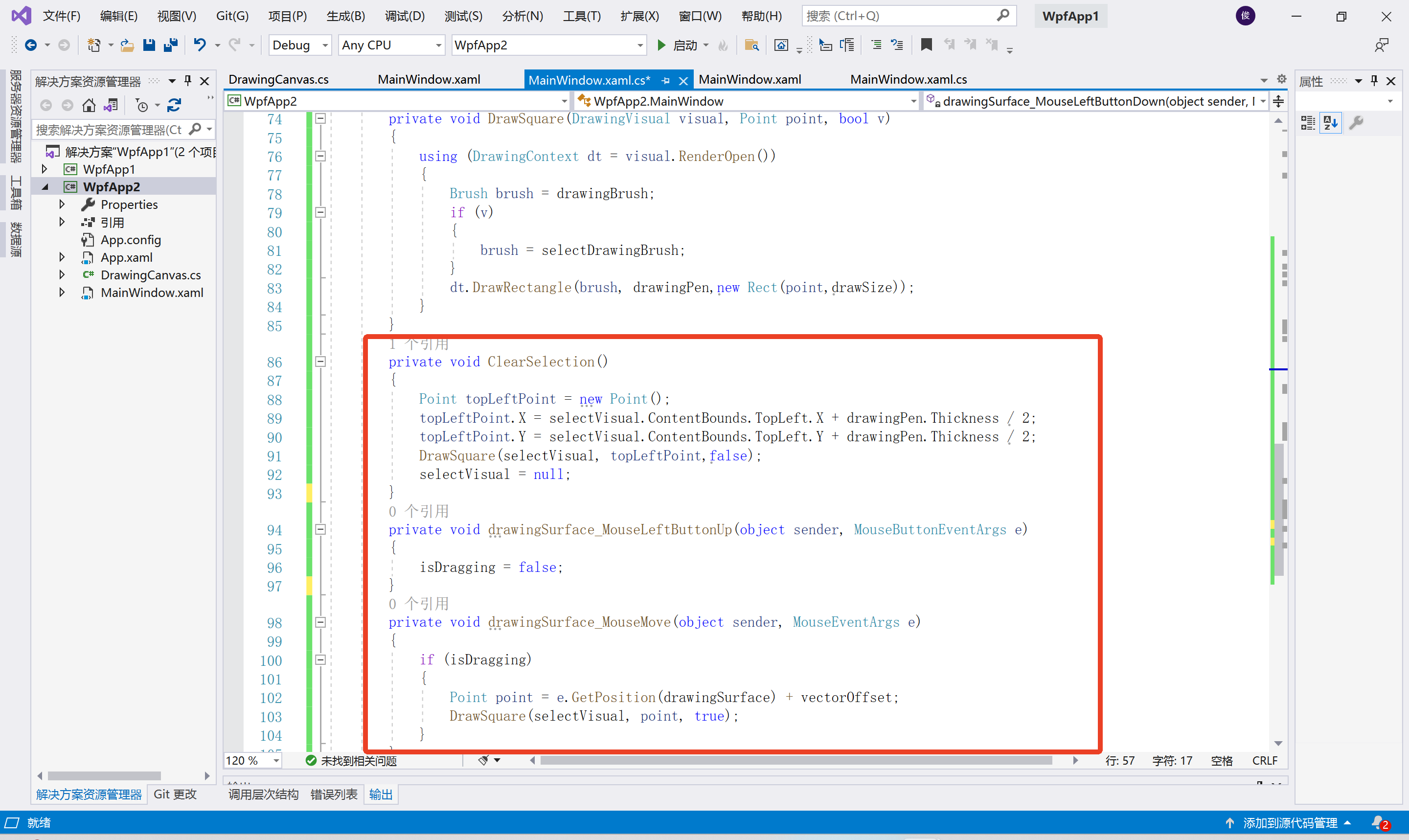
Task: Click the Save All toolbar icon
Action: (170, 45)
